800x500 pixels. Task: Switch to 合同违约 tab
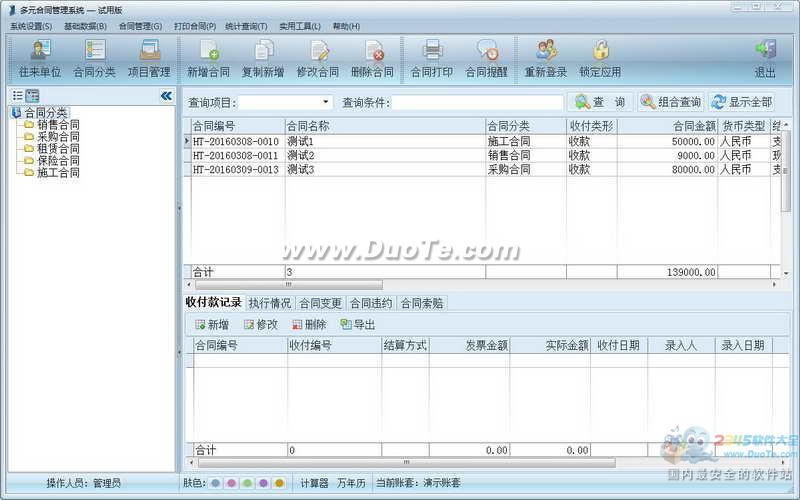point(371,303)
